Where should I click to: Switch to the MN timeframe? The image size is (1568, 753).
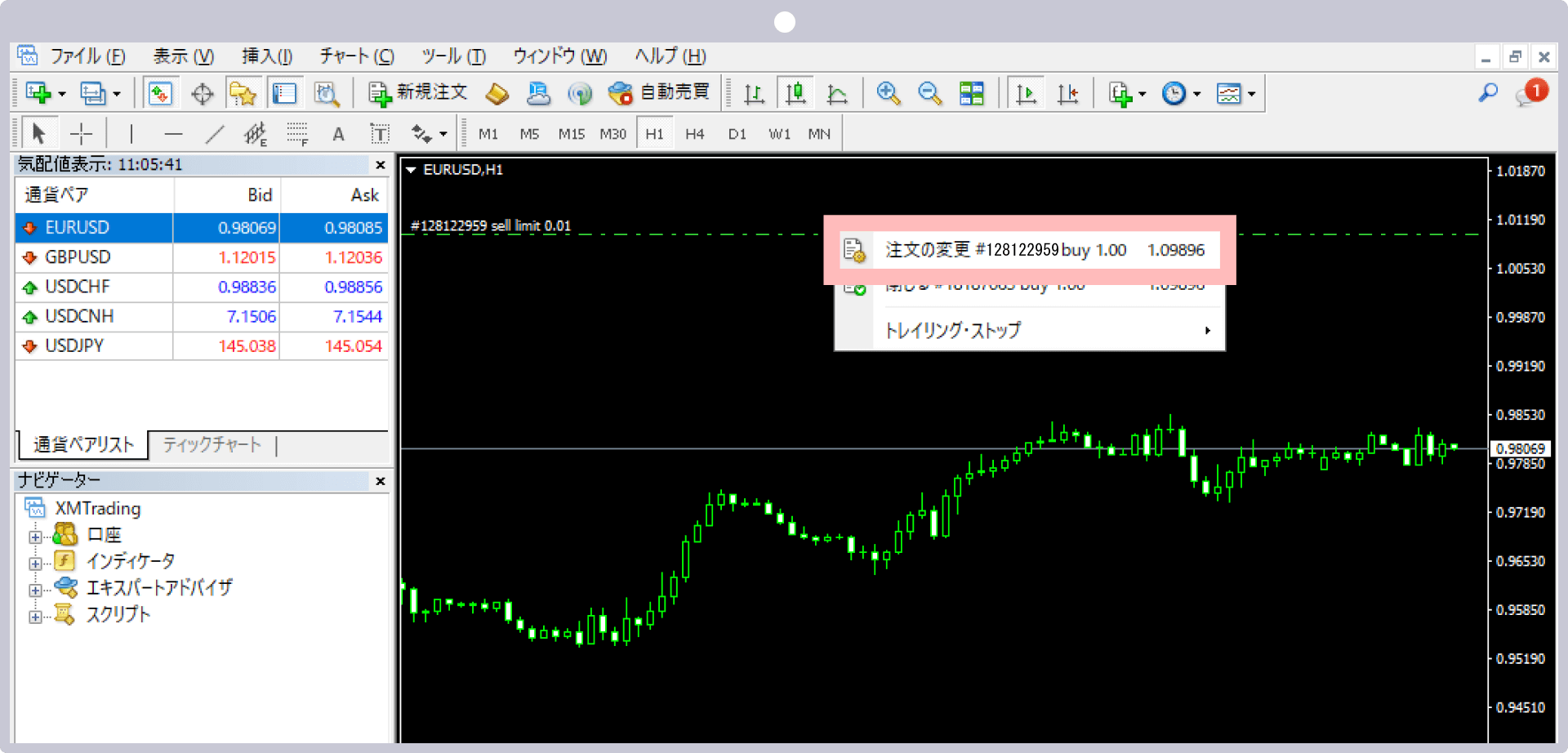819,134
